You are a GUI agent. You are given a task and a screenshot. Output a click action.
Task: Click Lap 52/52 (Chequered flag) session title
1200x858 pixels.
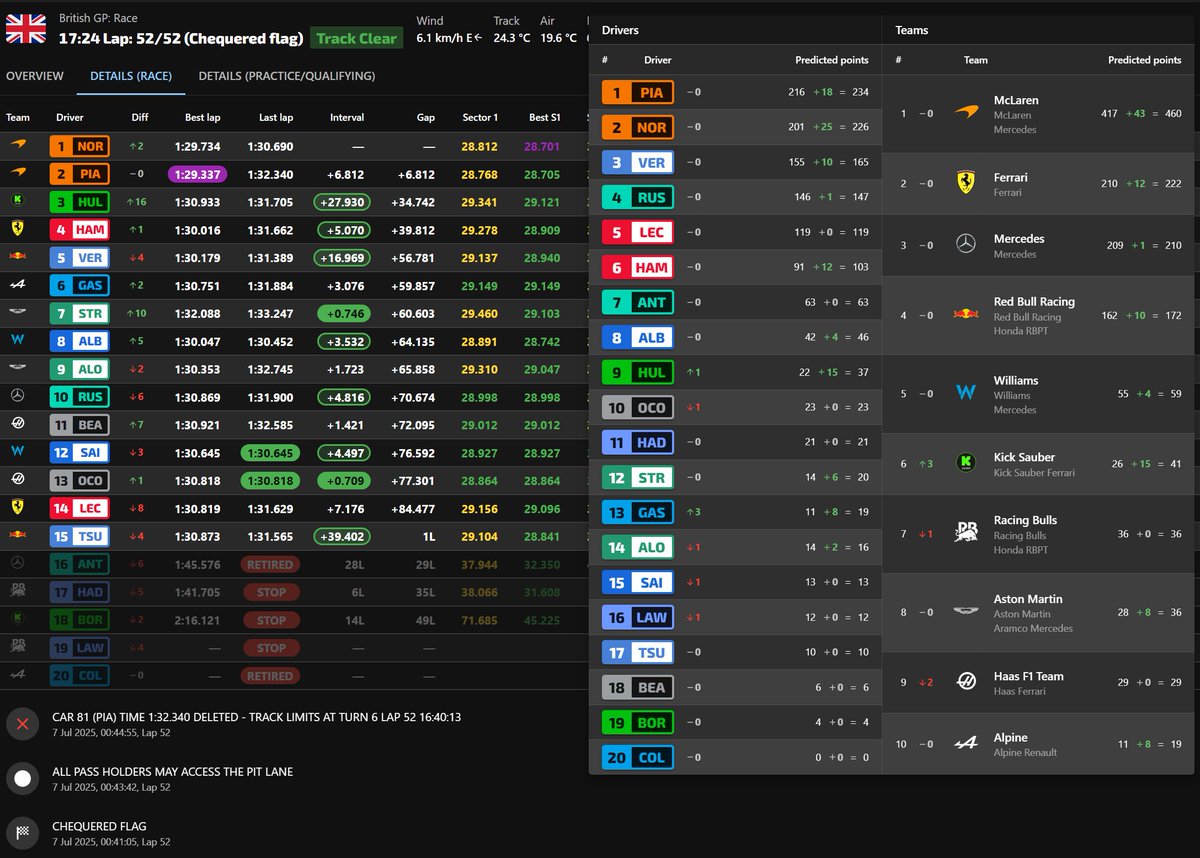[180, 39]
